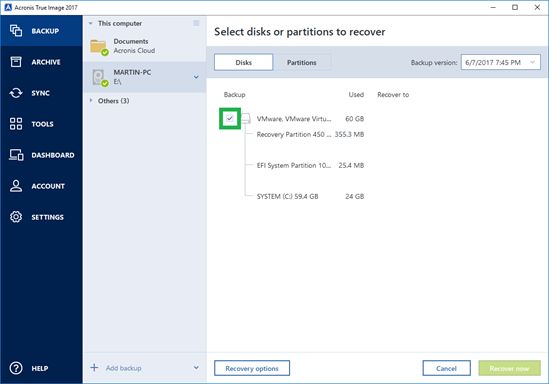Open the TOOLS section label
The height and width of the screenshot is (384, 549).
click(x=42, y=124)
